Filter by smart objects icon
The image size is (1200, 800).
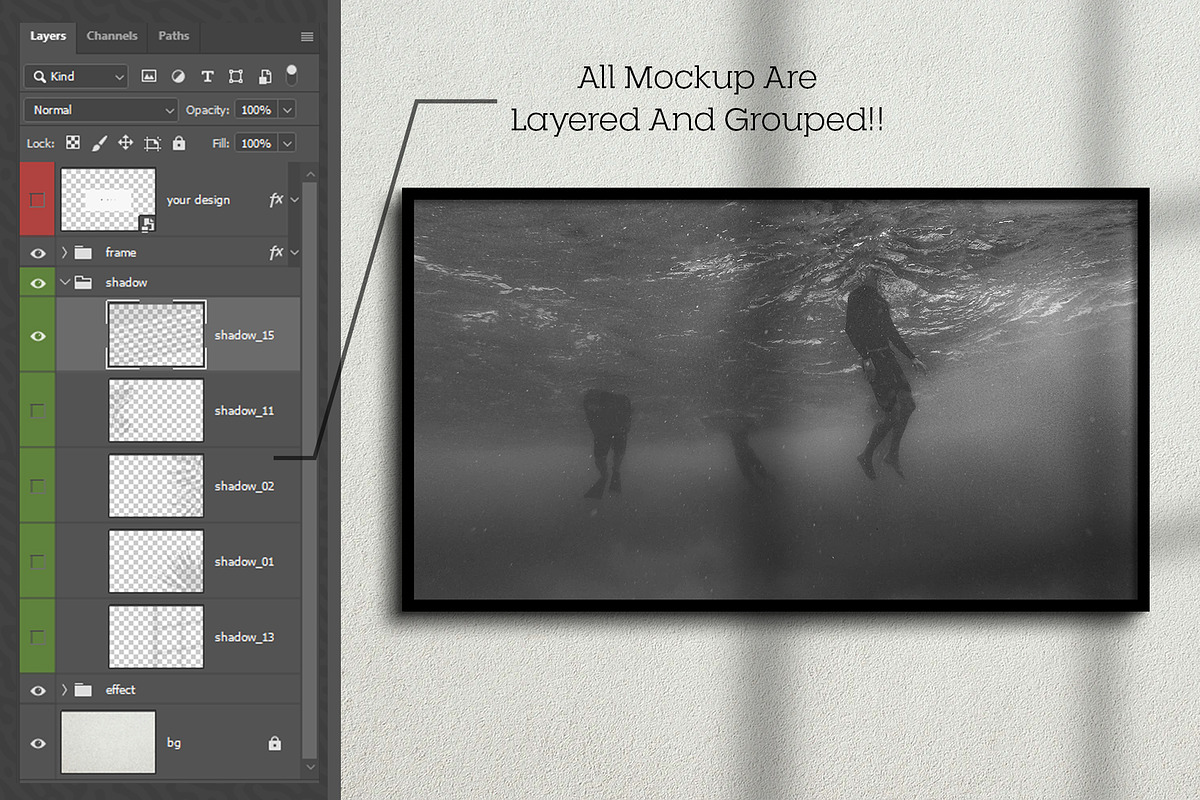pos(265,76)
